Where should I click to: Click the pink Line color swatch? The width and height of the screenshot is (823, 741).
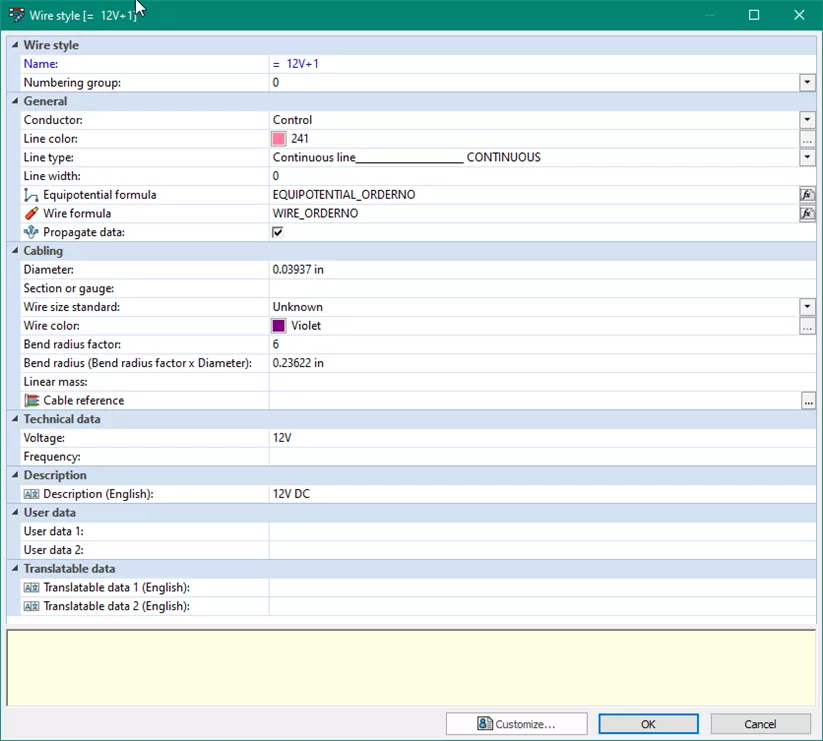click(279, 139)
